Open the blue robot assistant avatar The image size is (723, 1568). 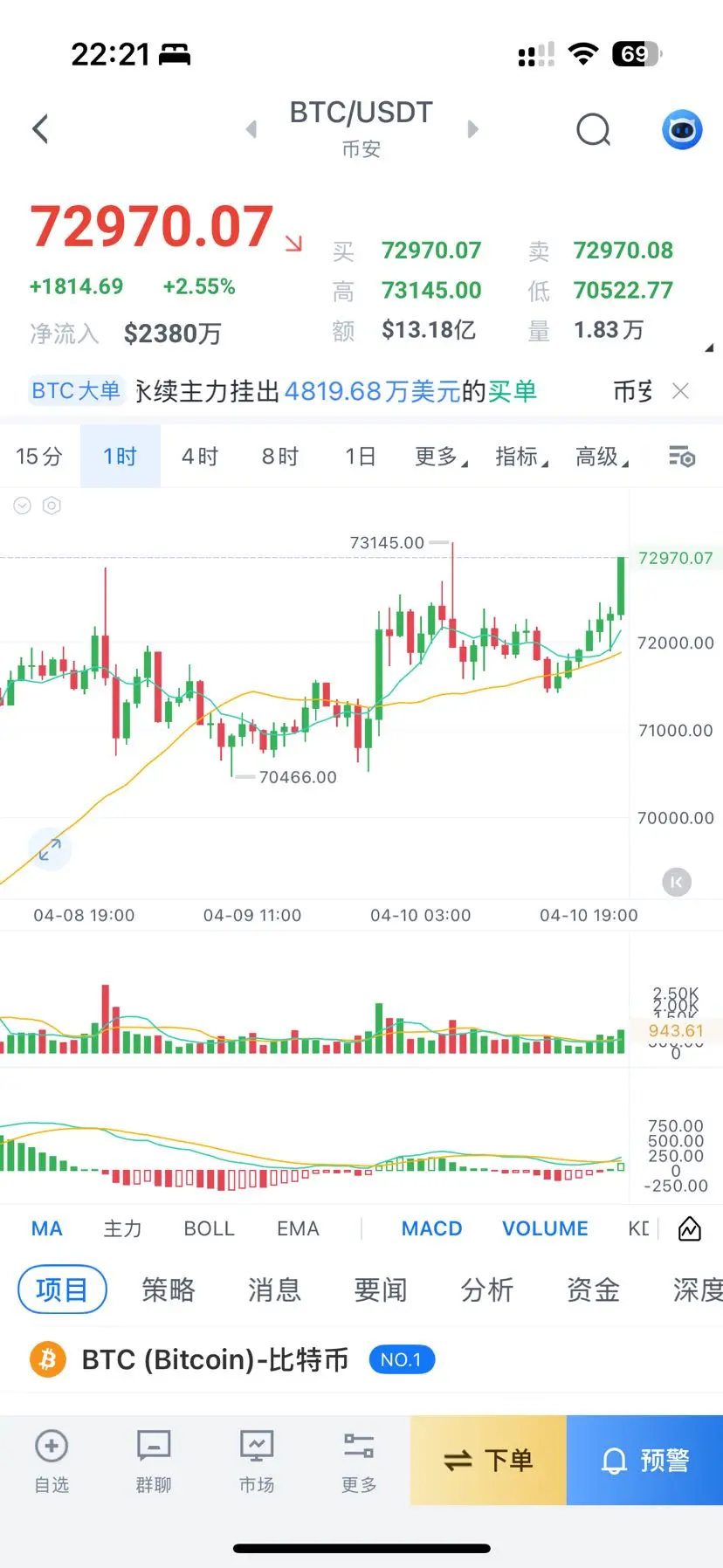click(x=682, y=130)
